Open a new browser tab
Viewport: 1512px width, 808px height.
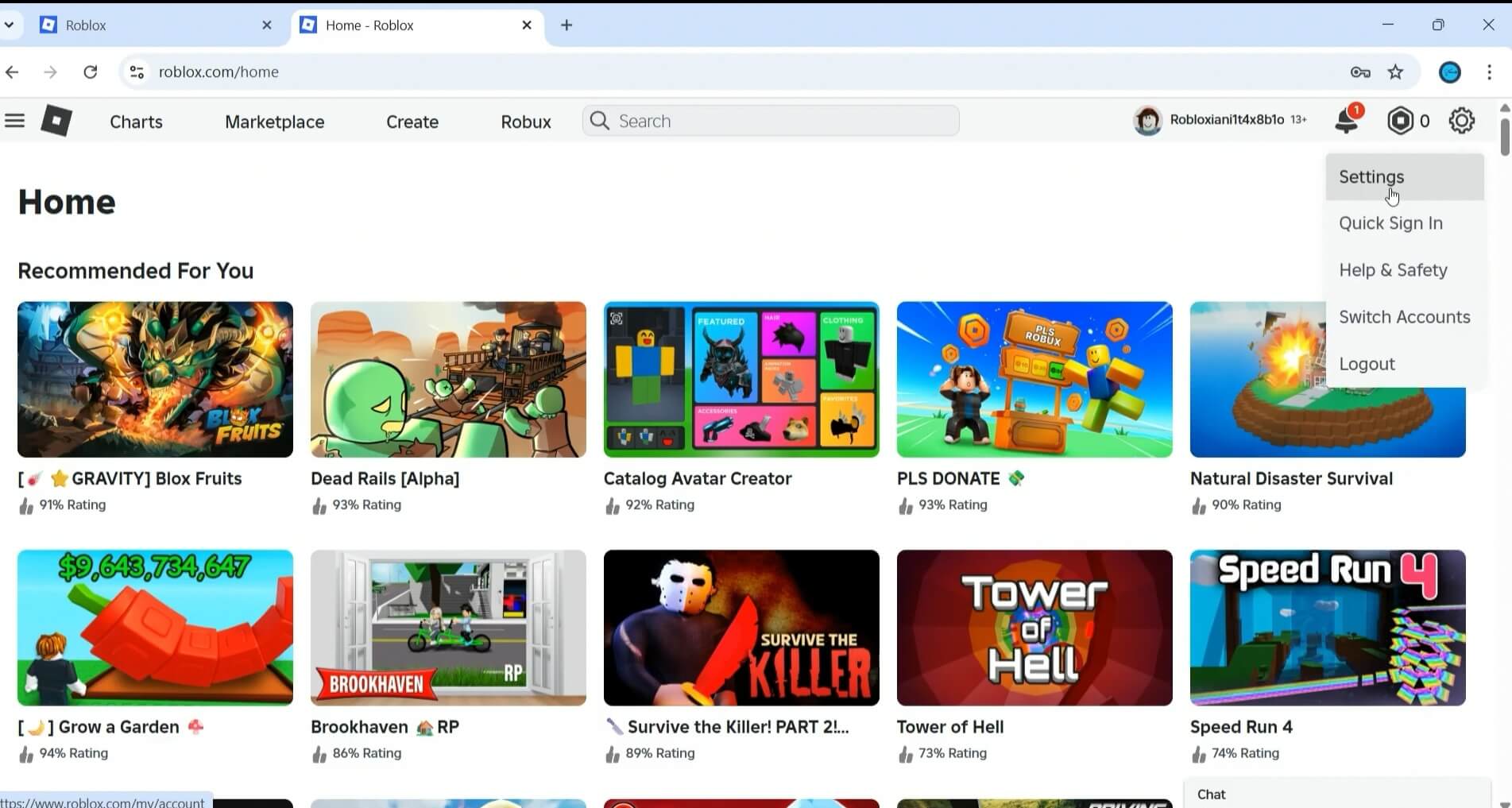[x=567, y=25]
